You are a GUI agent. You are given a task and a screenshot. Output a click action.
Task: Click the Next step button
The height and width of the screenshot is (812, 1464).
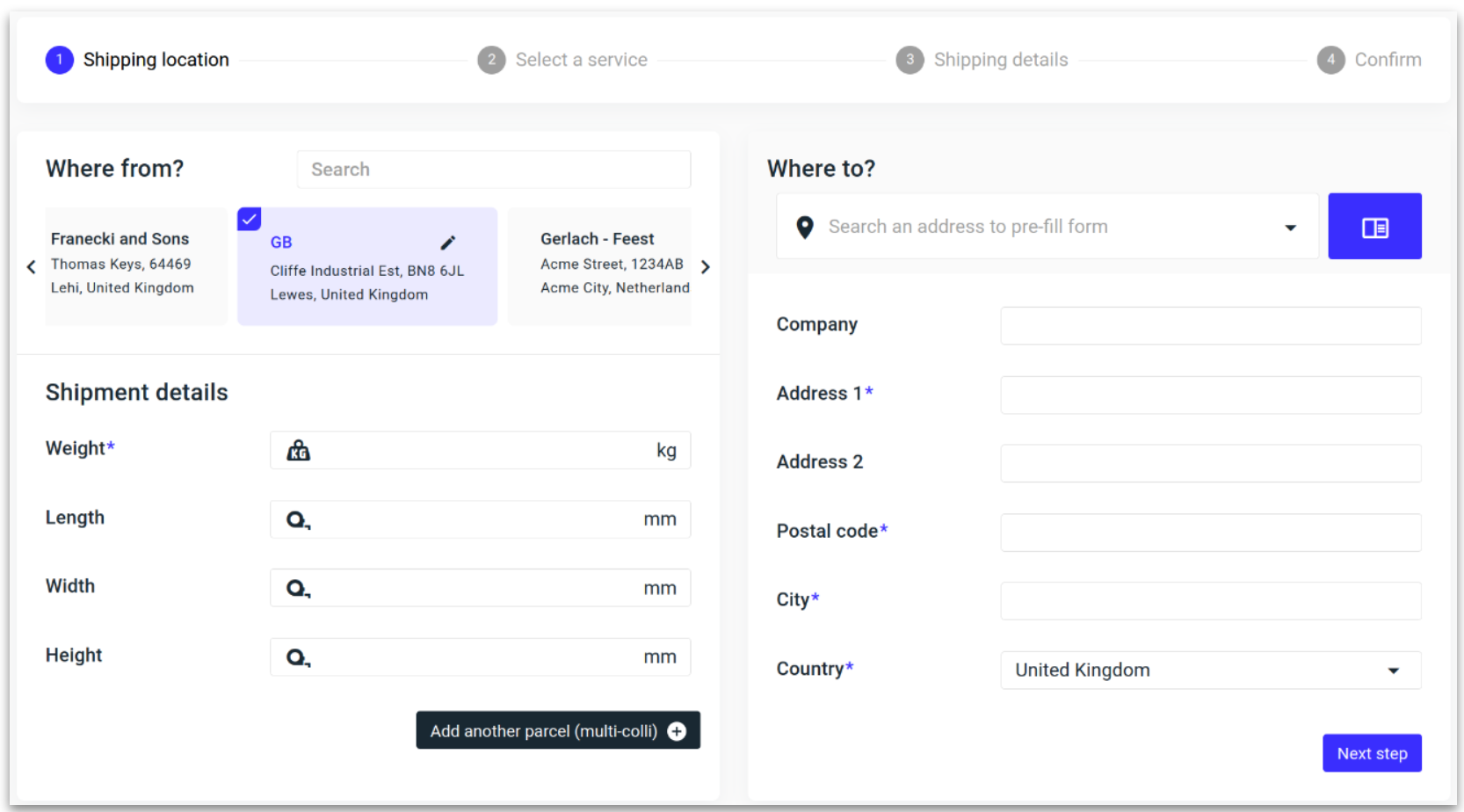1371,753
